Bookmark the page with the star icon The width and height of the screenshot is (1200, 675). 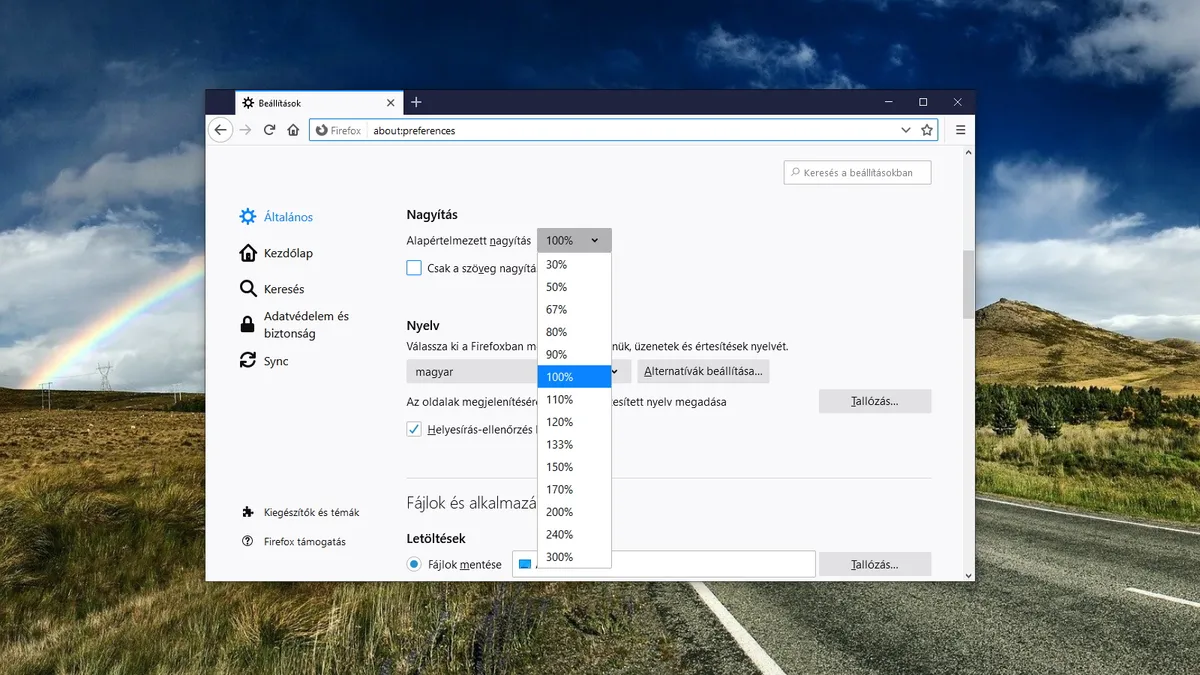point(926,130)
